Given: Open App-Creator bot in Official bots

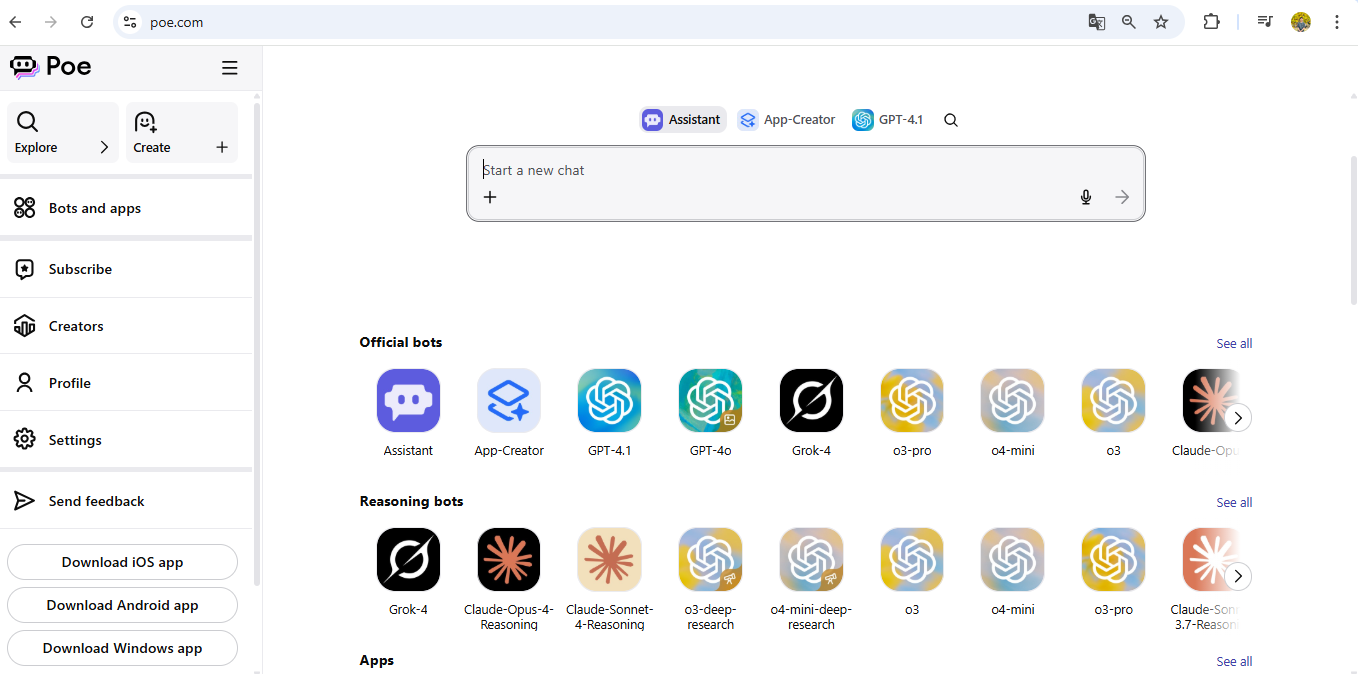Looking at the screenshot, I should (x=509, y=412).
